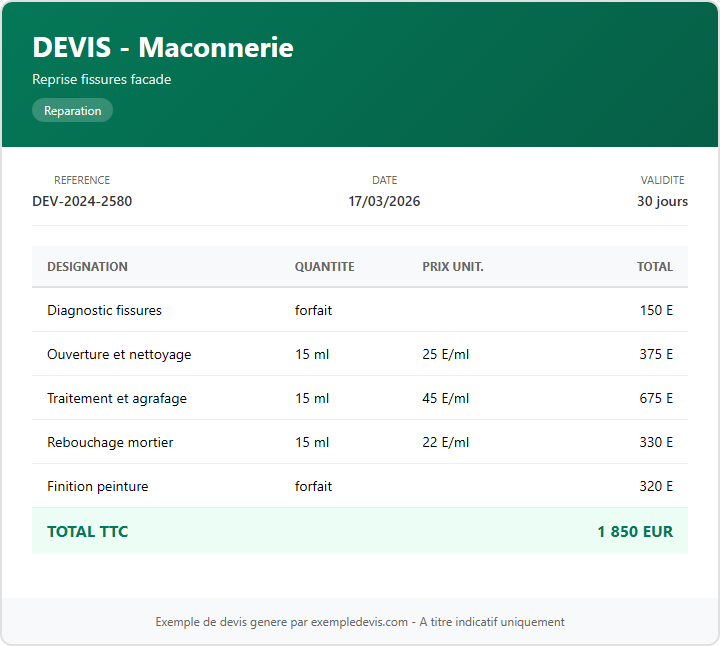Click the DEVIS - Maconnerie title
Screen dimensions: 720x646
click(x=163, y=47)
